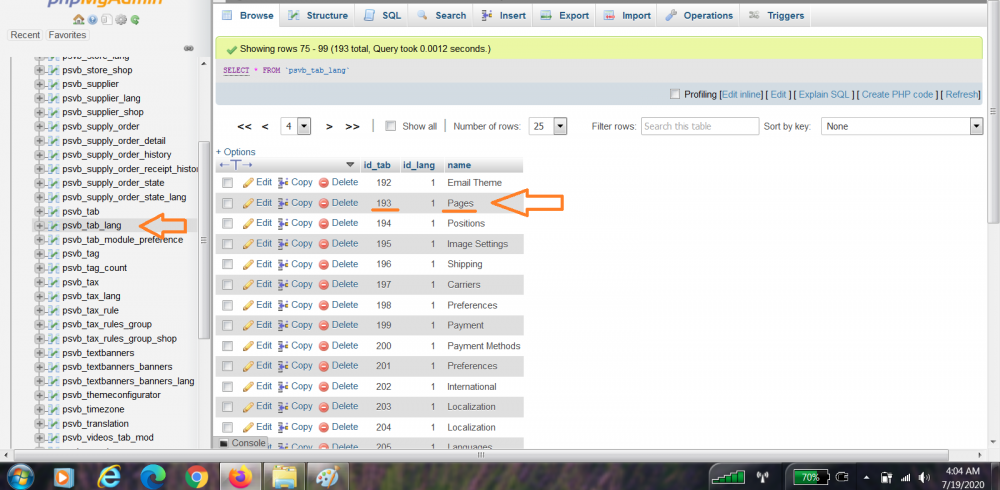
Task: Expand psvb_tag_count tree node
Action: [40, 268]
